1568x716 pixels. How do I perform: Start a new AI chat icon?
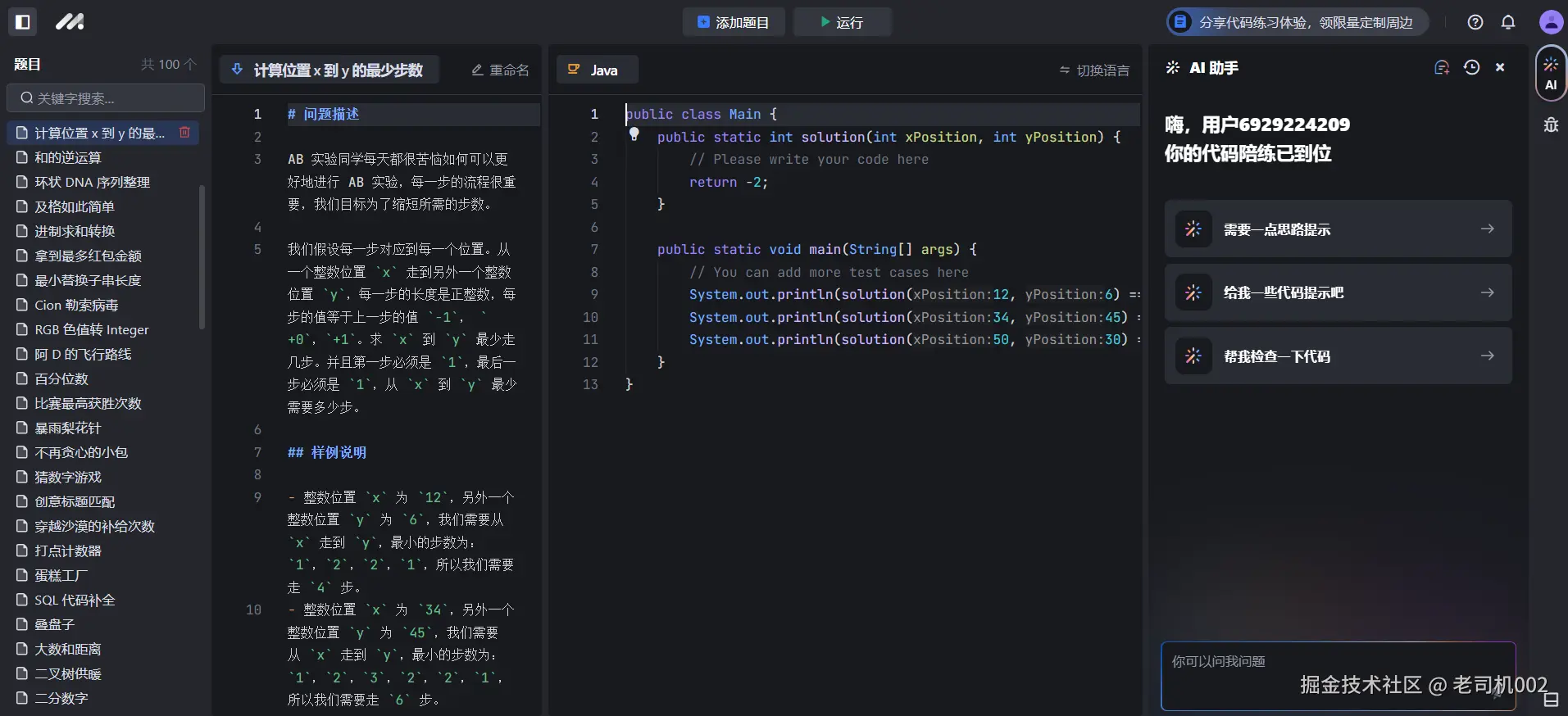click(x=1442, y=67)
